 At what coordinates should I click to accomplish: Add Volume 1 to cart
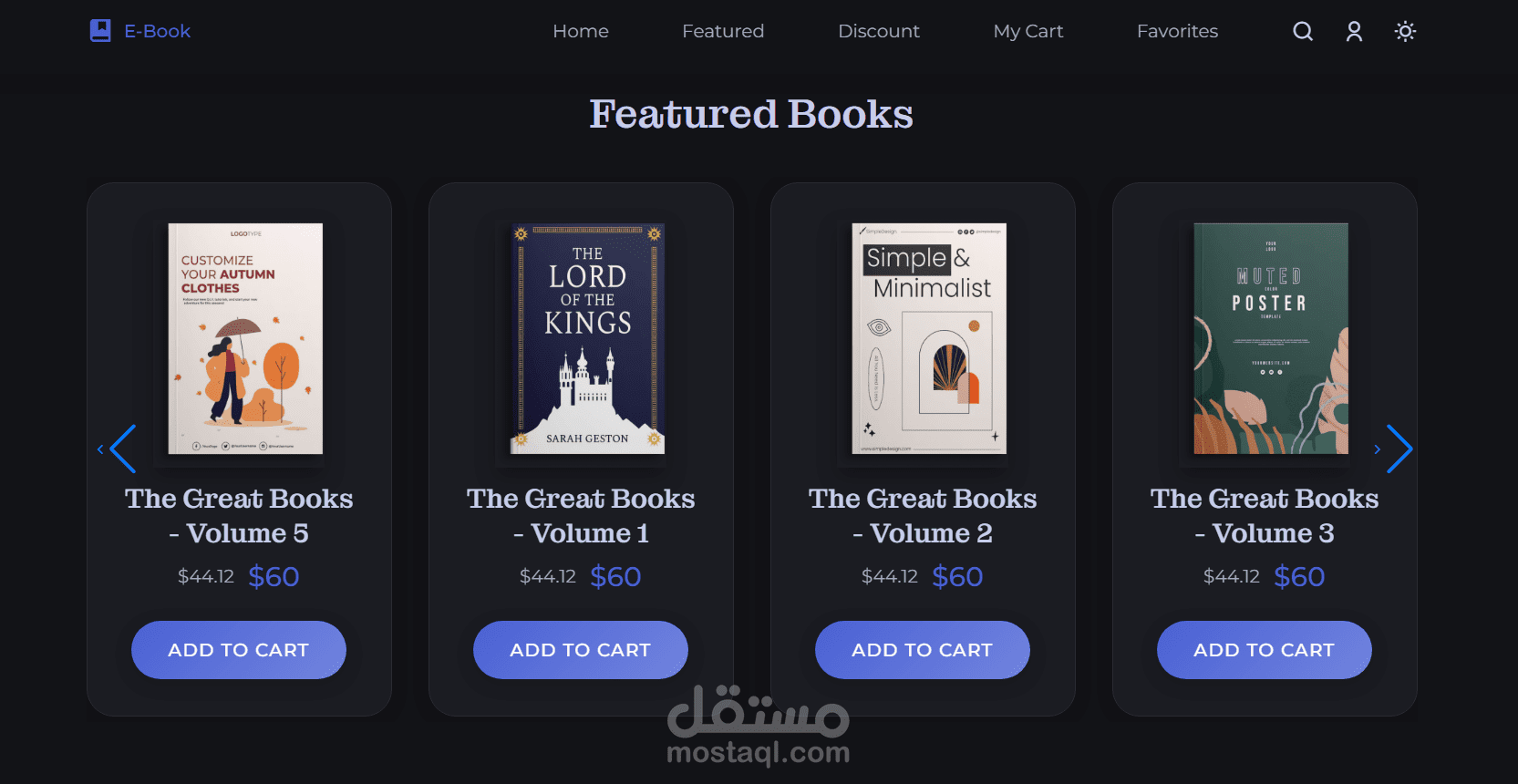click(581, 650)
